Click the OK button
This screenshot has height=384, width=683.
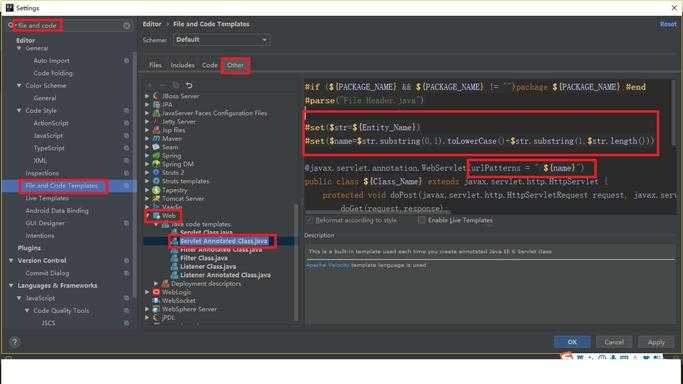572,342
